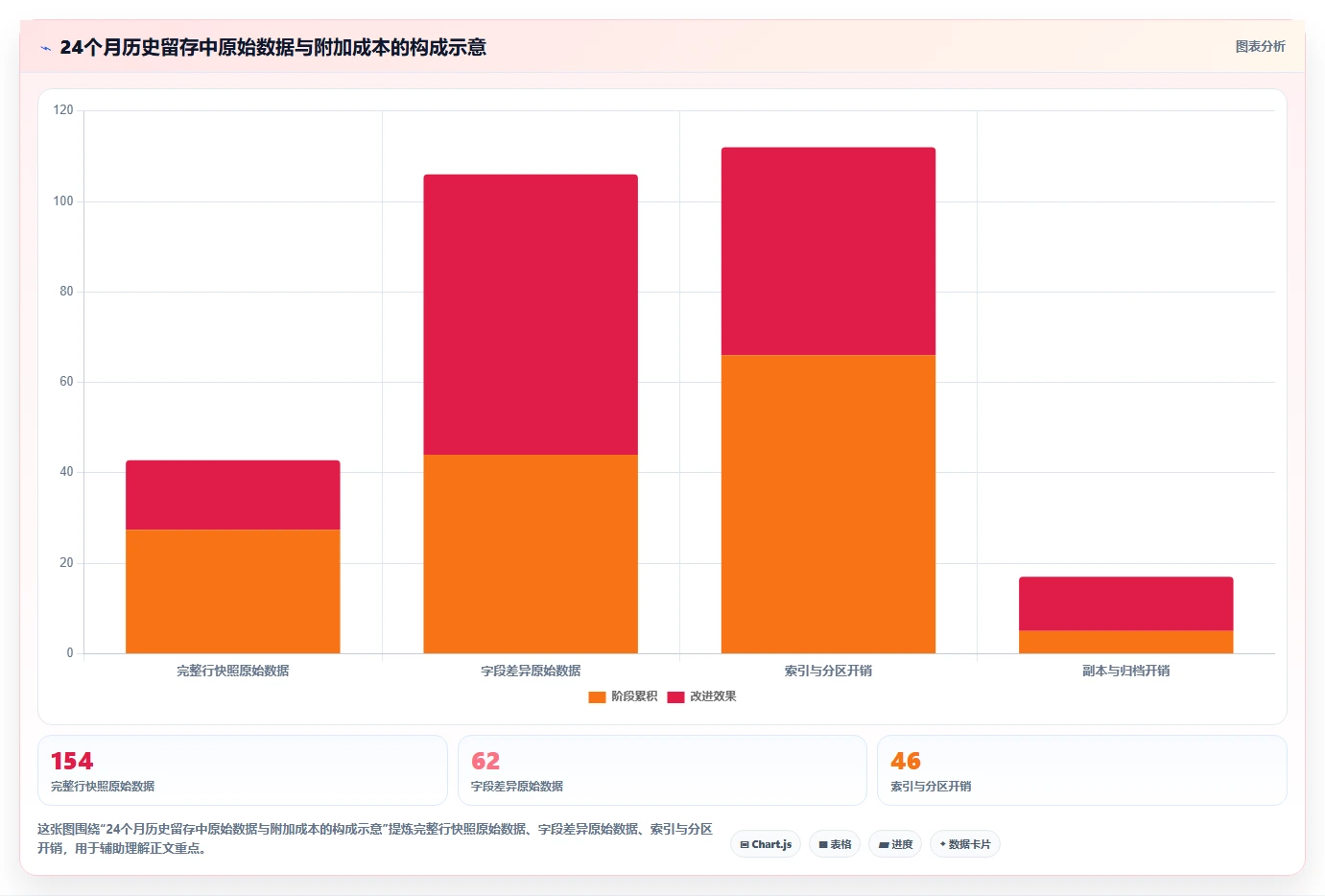Viewport: 1325px width, 896px height.
Task: Toggle the 改进效果 red legend swatch
Action: coord(675,696)
